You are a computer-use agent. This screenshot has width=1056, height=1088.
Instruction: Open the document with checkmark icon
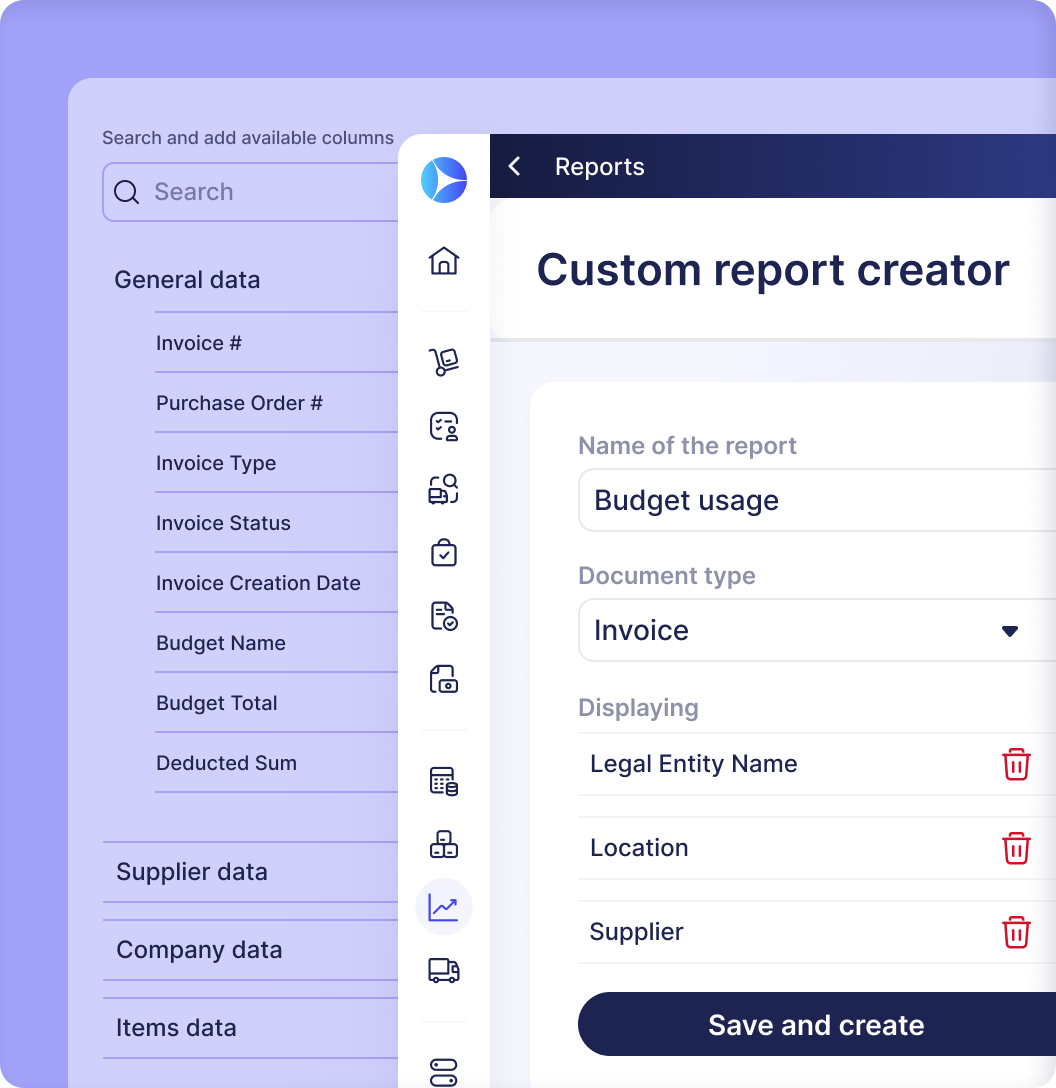click(x=444, y=616)
